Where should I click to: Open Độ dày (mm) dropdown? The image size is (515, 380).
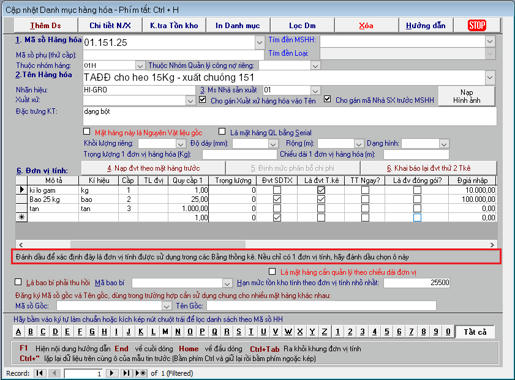point(273,144)
